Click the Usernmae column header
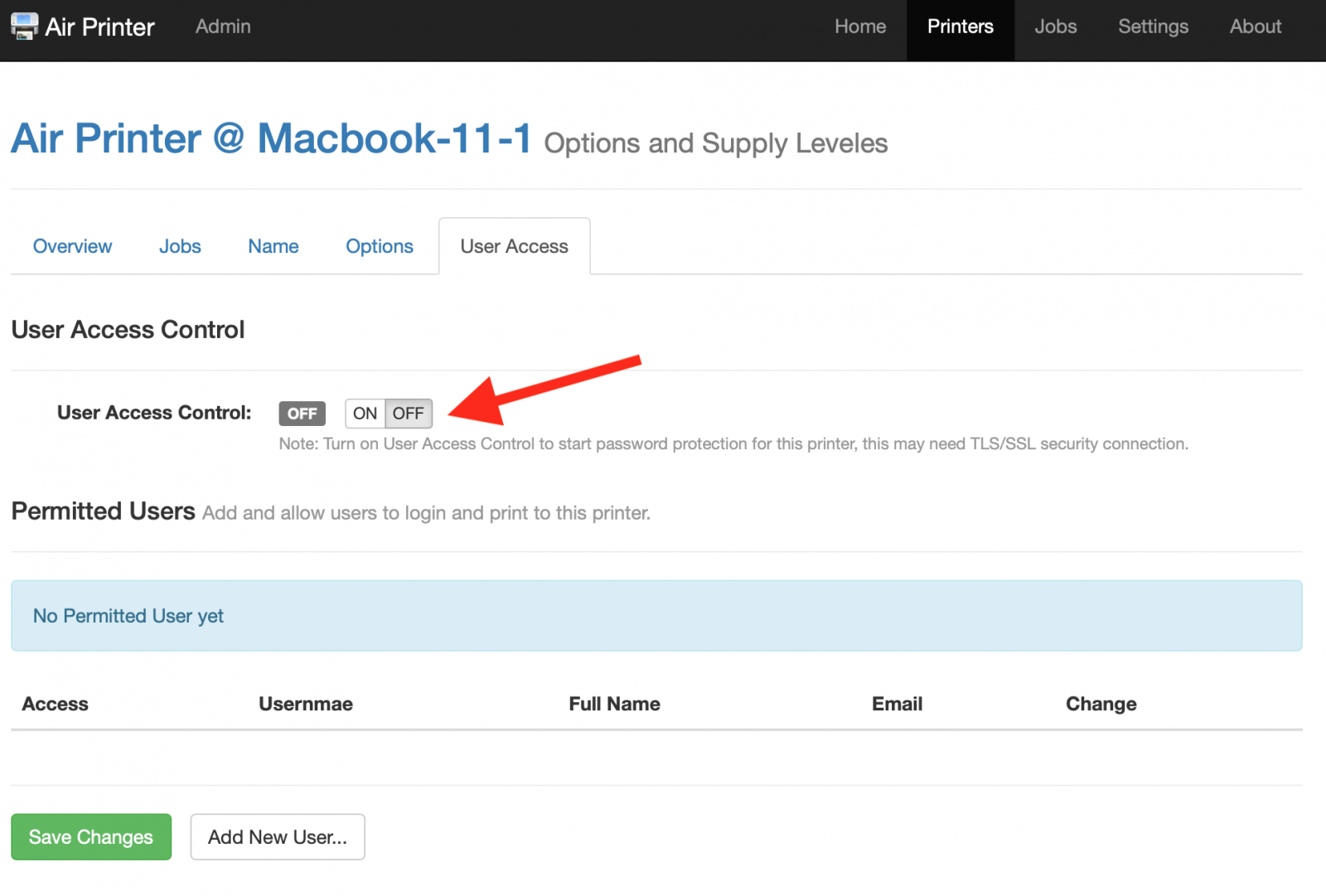 click(306, 704)
